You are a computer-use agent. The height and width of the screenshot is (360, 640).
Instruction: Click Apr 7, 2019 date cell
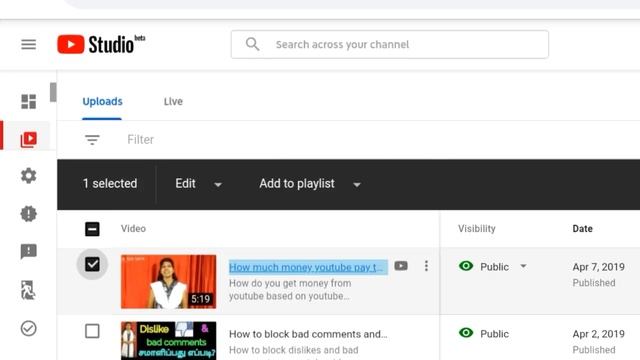click(x=598, y=267)
